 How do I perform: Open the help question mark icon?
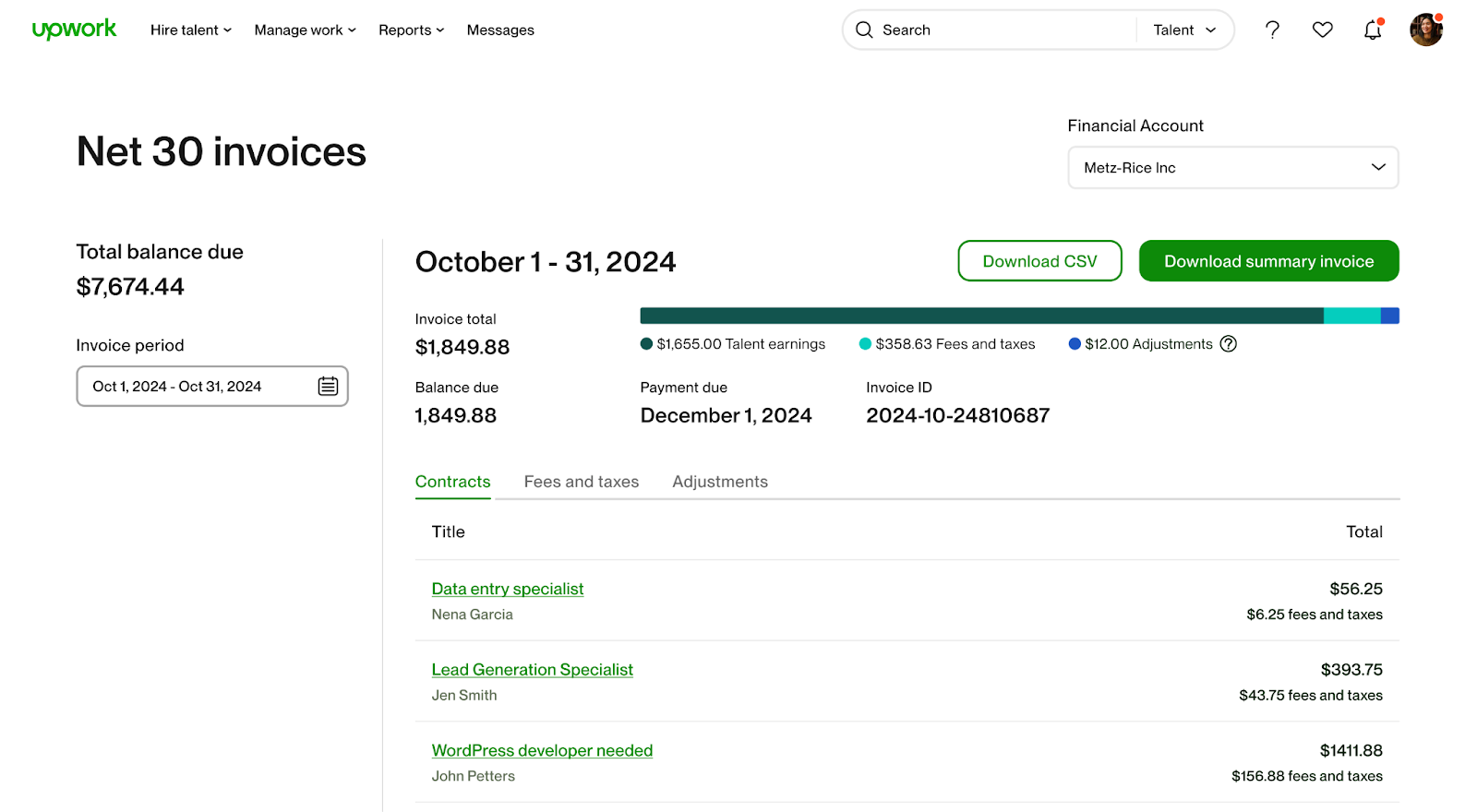1272,30
